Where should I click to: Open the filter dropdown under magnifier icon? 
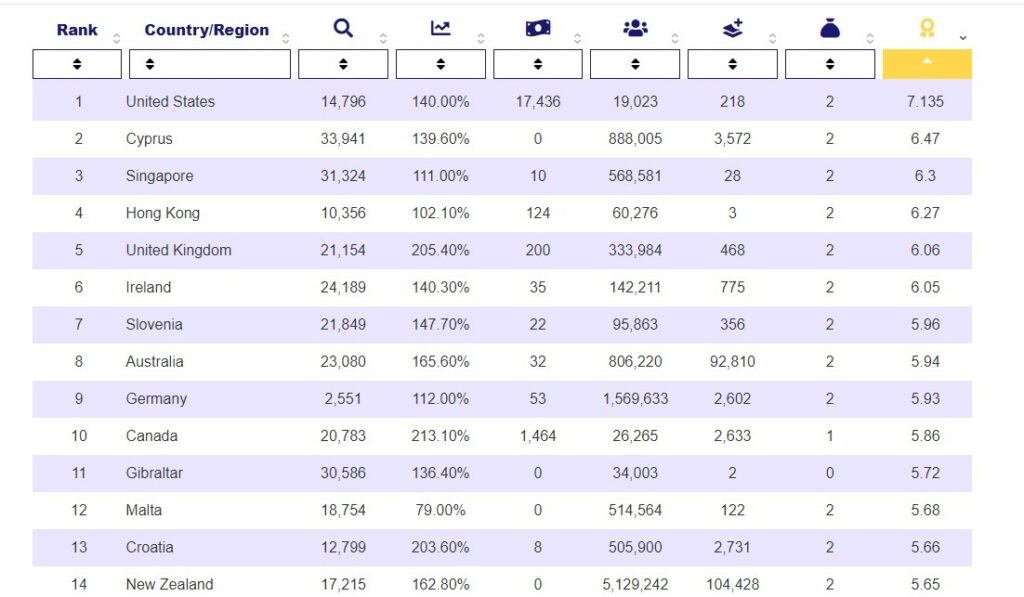pos(343,64)
